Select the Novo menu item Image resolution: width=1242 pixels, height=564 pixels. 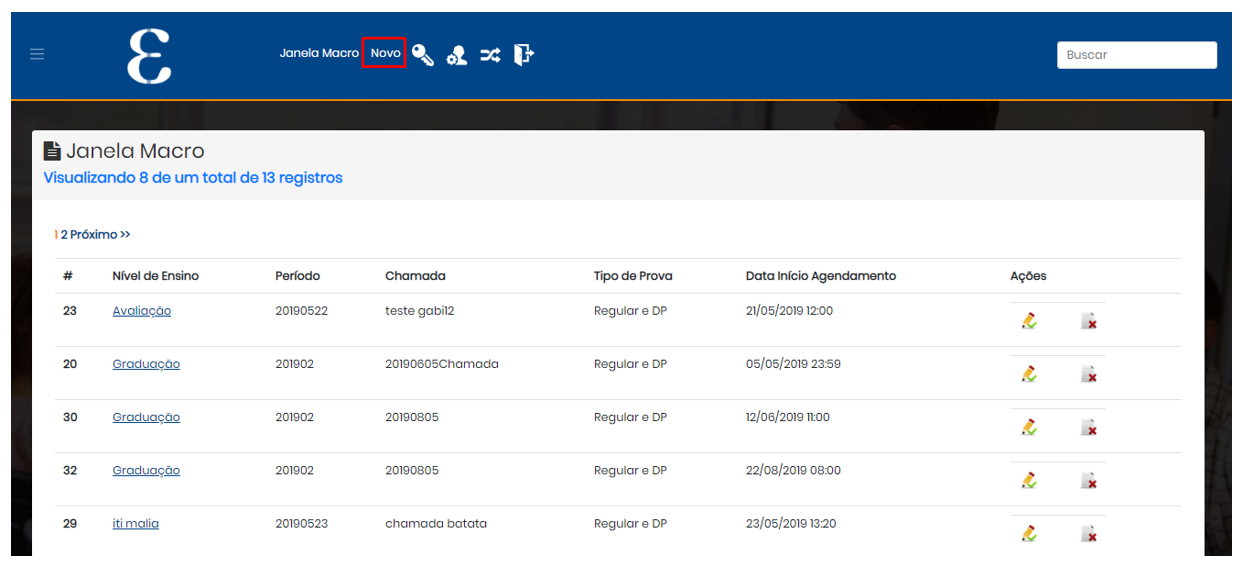pos(385,53)
